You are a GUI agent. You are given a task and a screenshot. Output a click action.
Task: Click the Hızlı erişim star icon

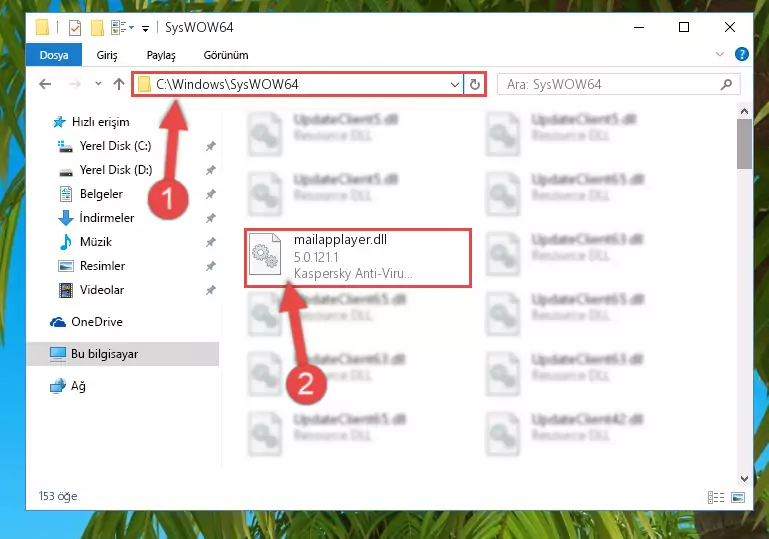(x=59, y=122)
